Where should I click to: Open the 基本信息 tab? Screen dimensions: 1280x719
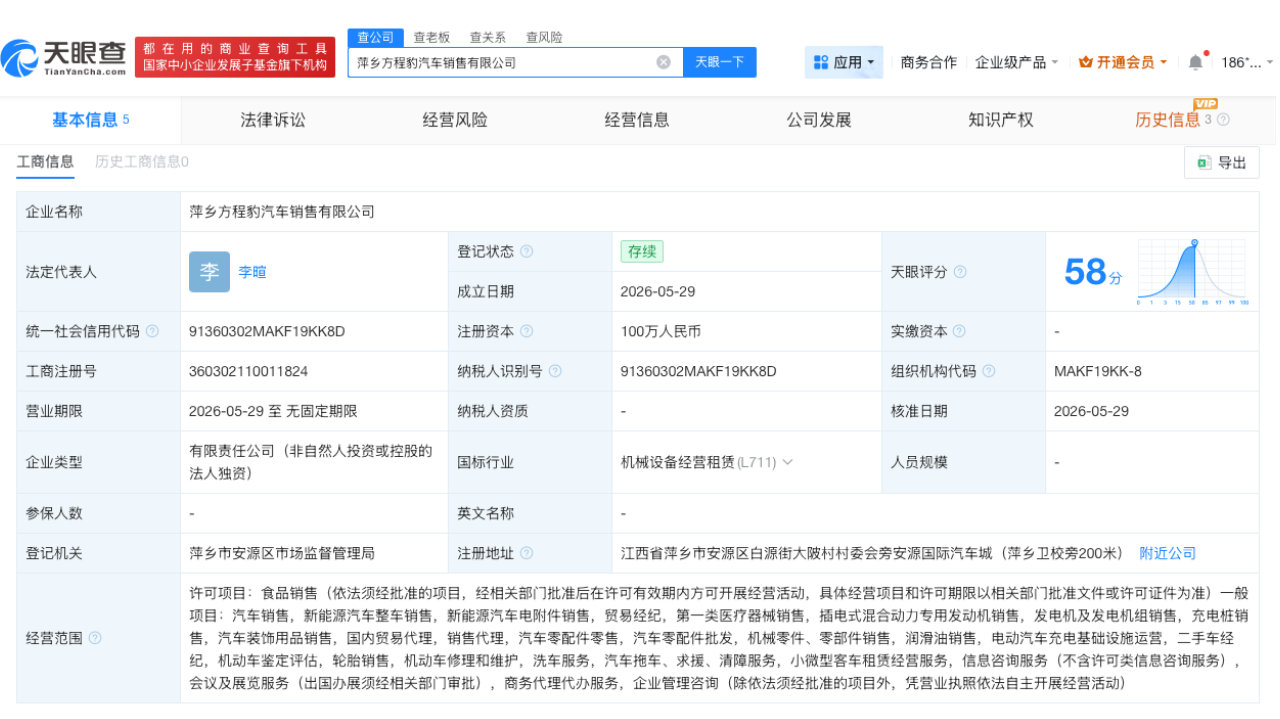tap(91, 120)
